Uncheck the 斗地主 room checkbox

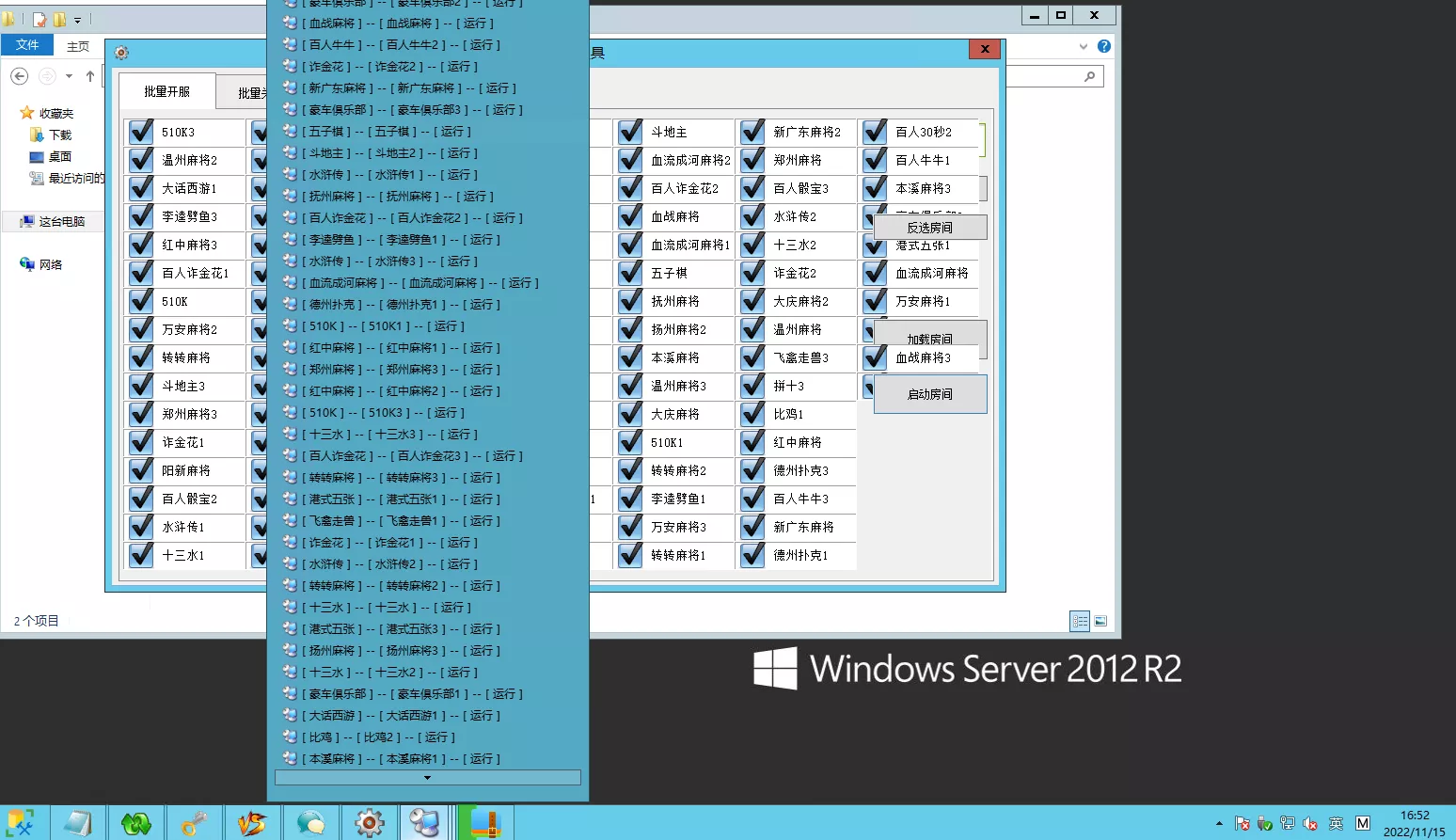click(630, 133)
